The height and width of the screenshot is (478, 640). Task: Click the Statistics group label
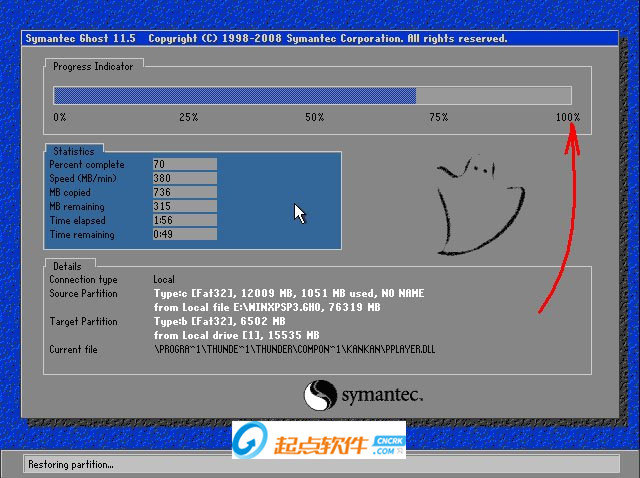coord(74,151)
